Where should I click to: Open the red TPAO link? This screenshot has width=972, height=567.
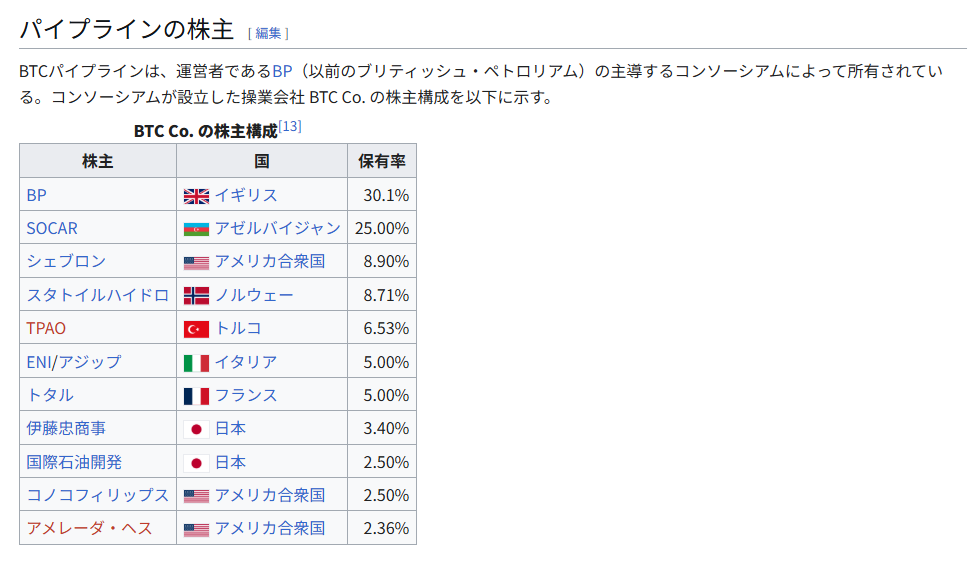click(46, 328)
